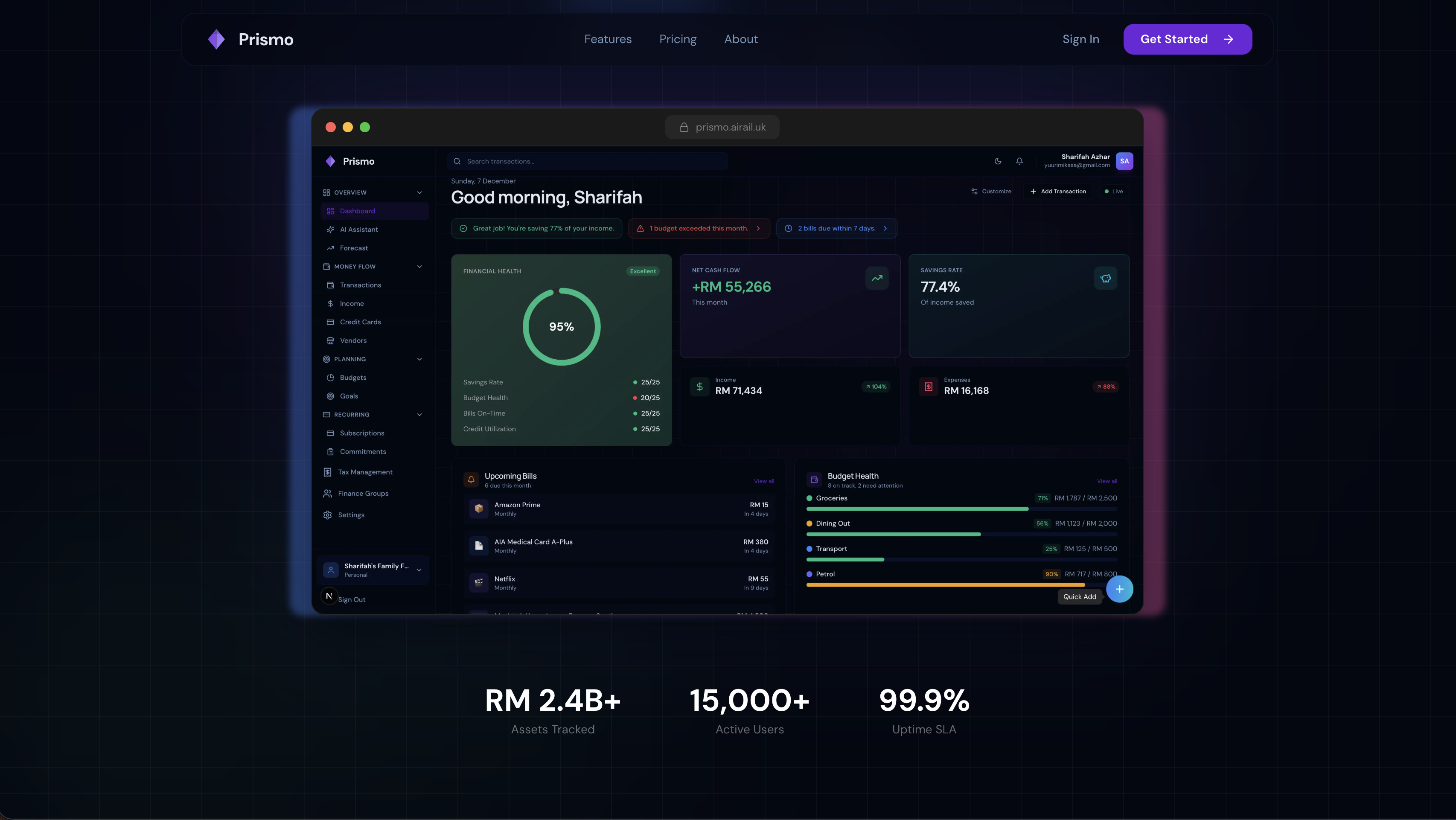
Task: Toggle the Live status indicator
Action: pos(1113,192)
